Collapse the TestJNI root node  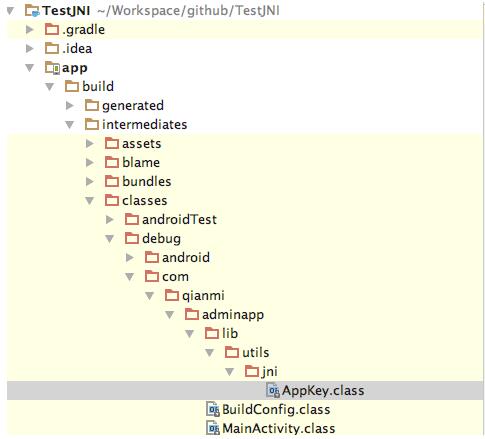pos(10,11)
